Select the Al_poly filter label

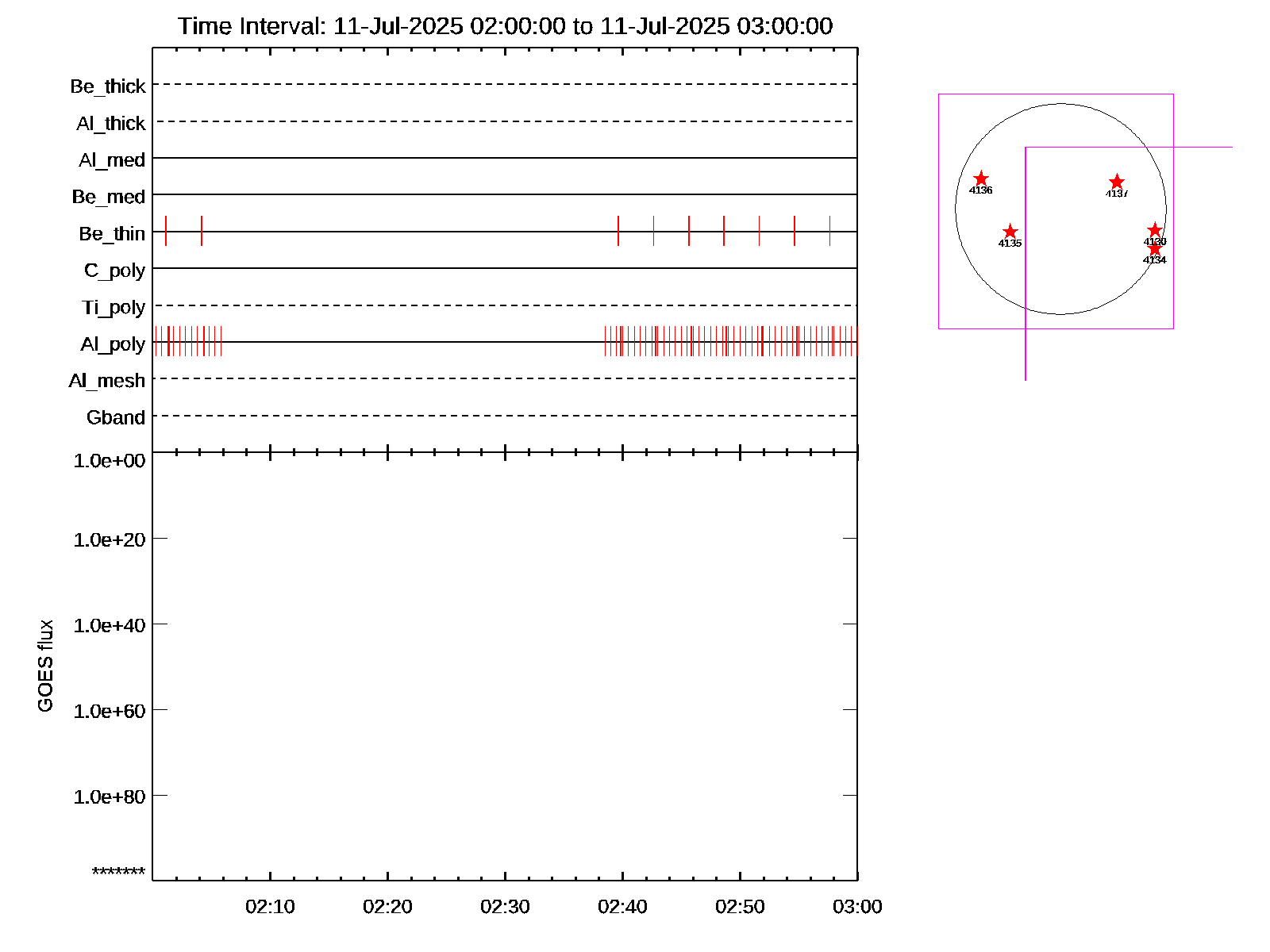(x=113, y=344)
